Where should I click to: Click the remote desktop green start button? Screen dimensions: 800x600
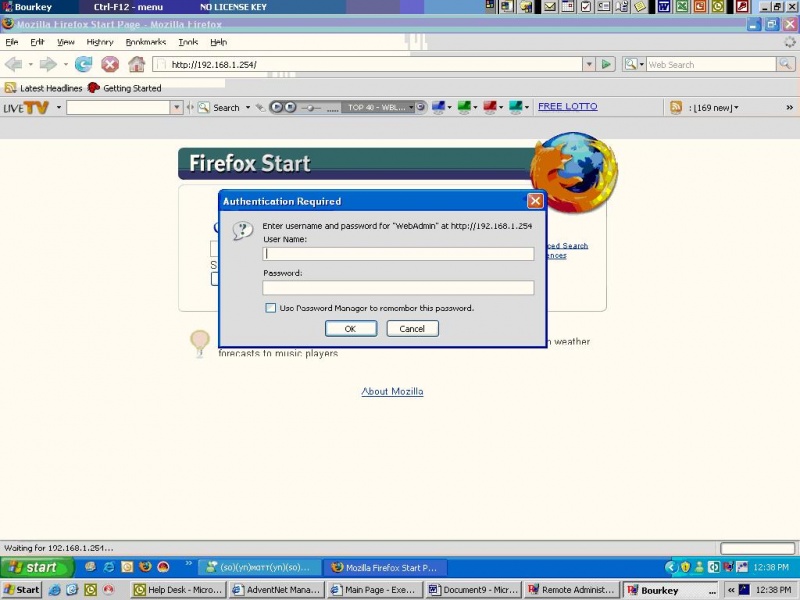pos(37,567)
